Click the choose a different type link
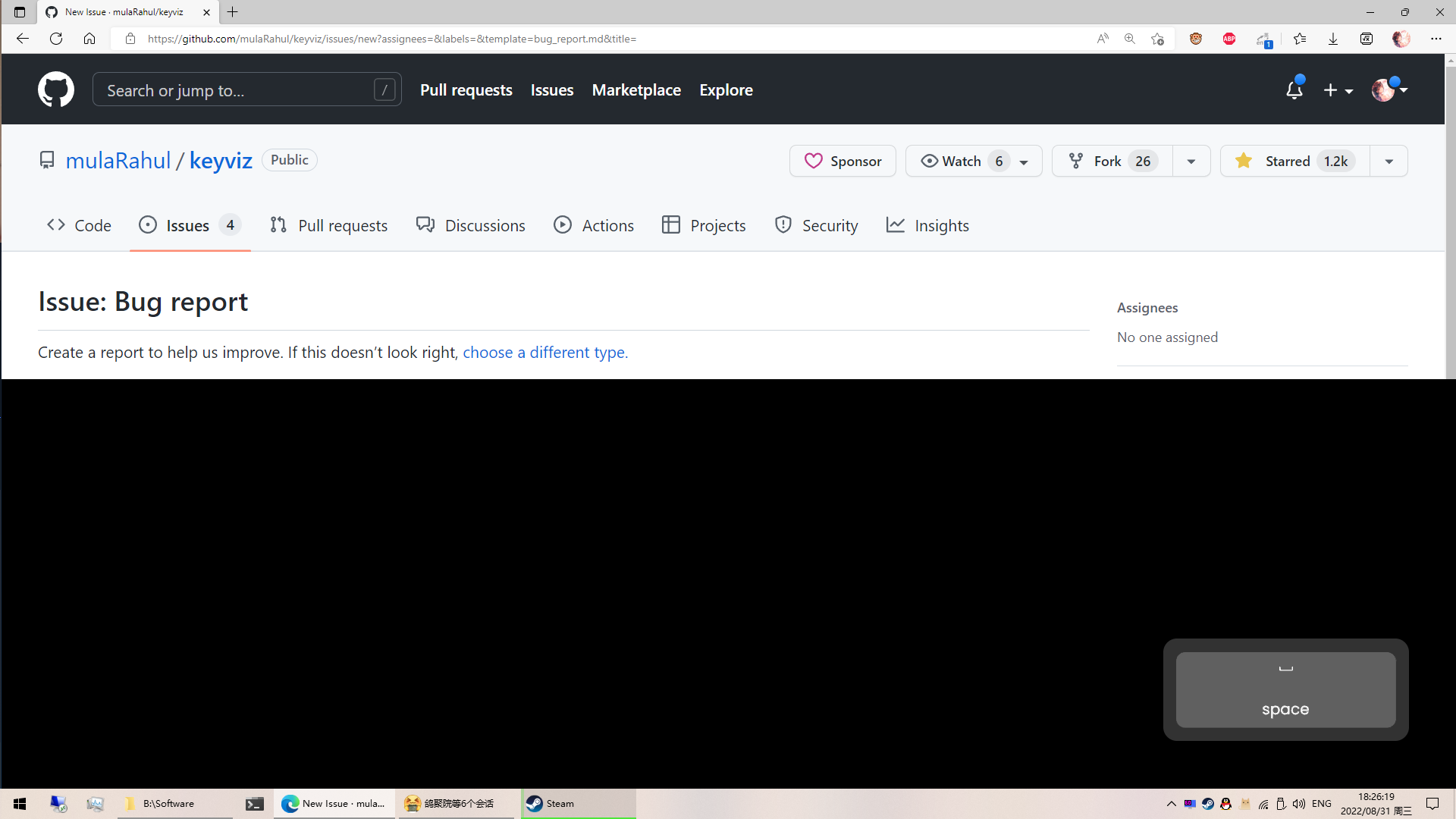 tap(545, 353)
